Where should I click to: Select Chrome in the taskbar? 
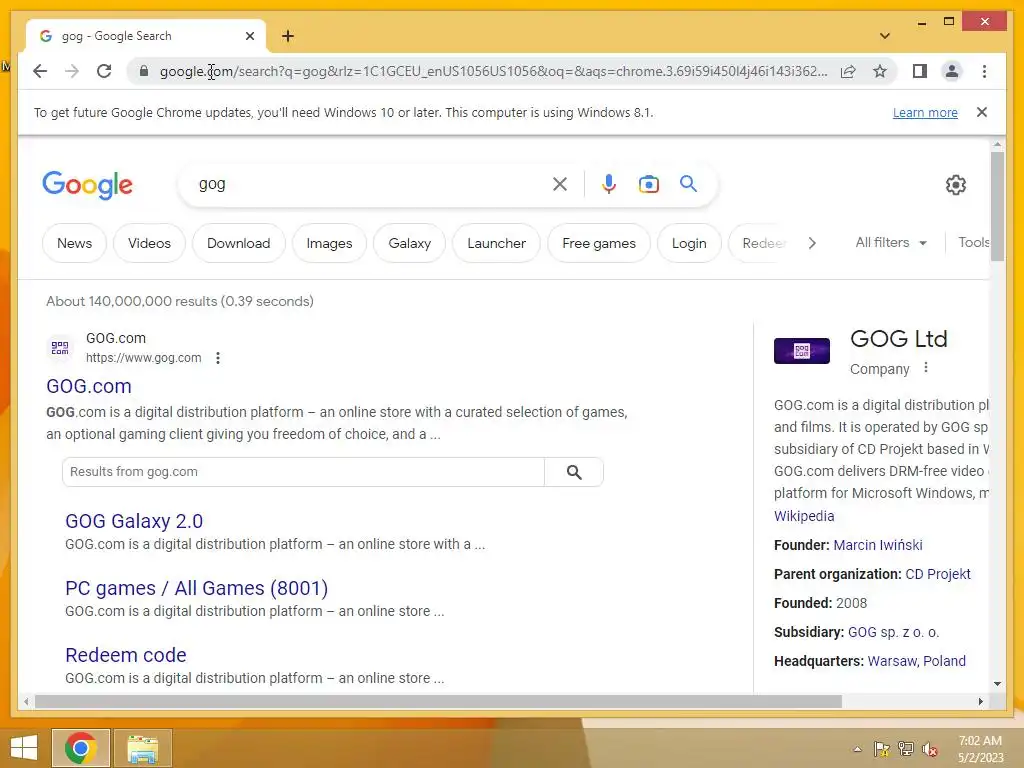pos(81,748)
